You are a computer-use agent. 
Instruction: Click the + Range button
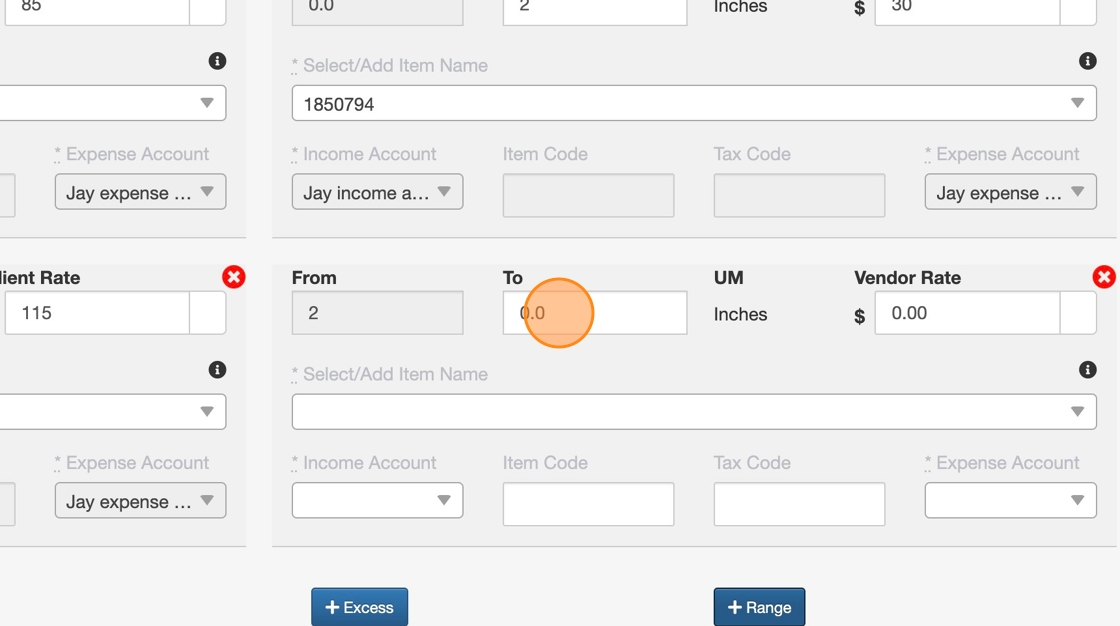click(x=759, y=607)
